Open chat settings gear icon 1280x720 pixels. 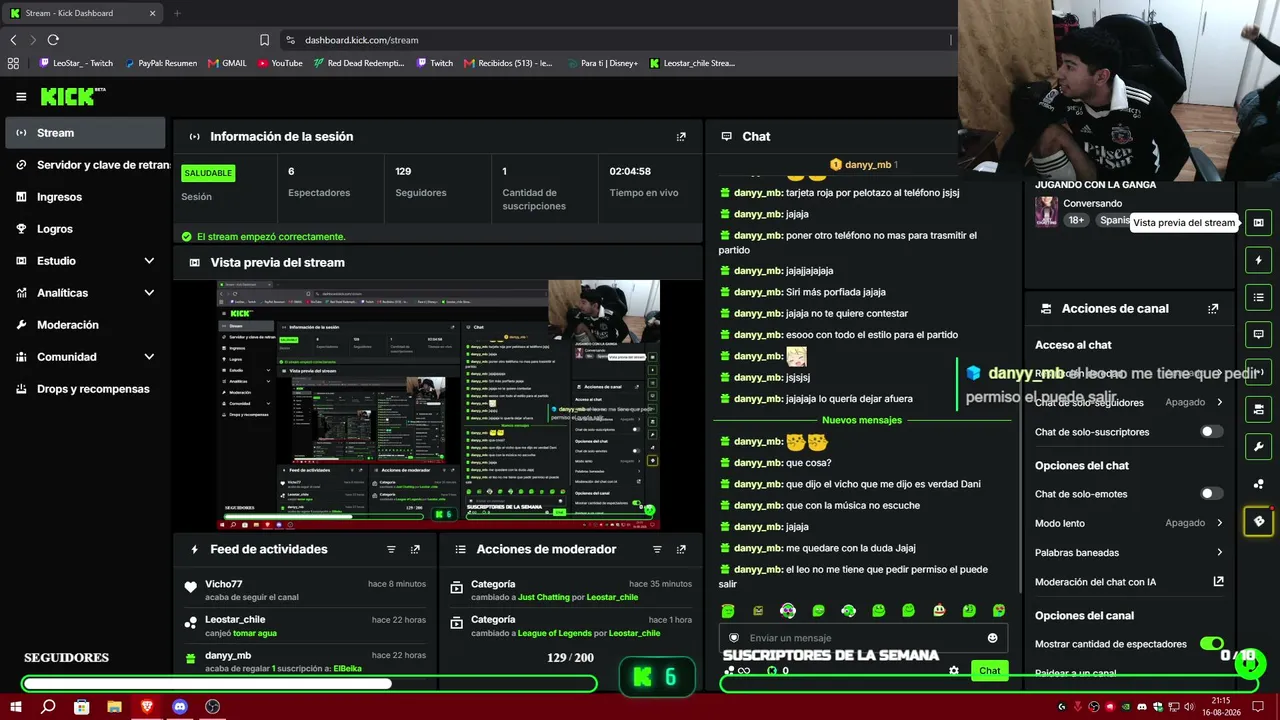pos(954,671)
